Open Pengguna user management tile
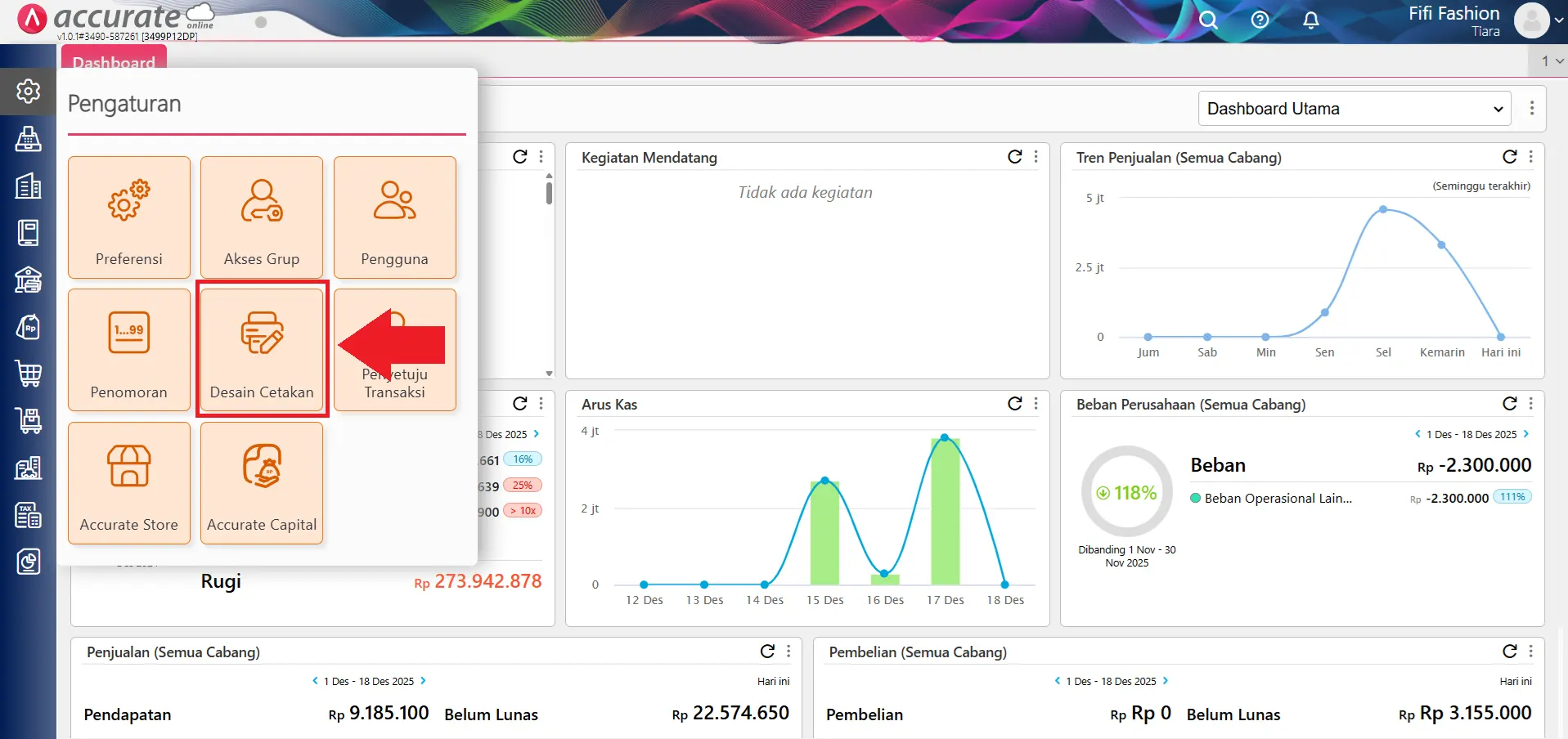1568x739 pixels. [x=394, y=217]
